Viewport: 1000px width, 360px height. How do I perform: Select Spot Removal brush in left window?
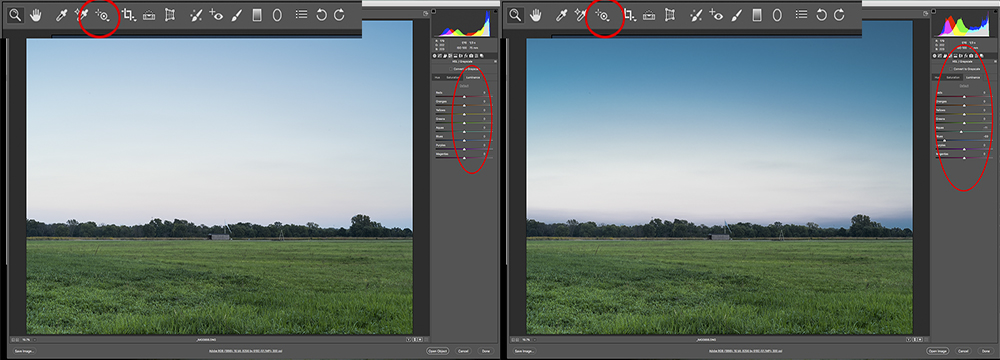[197, 15]
